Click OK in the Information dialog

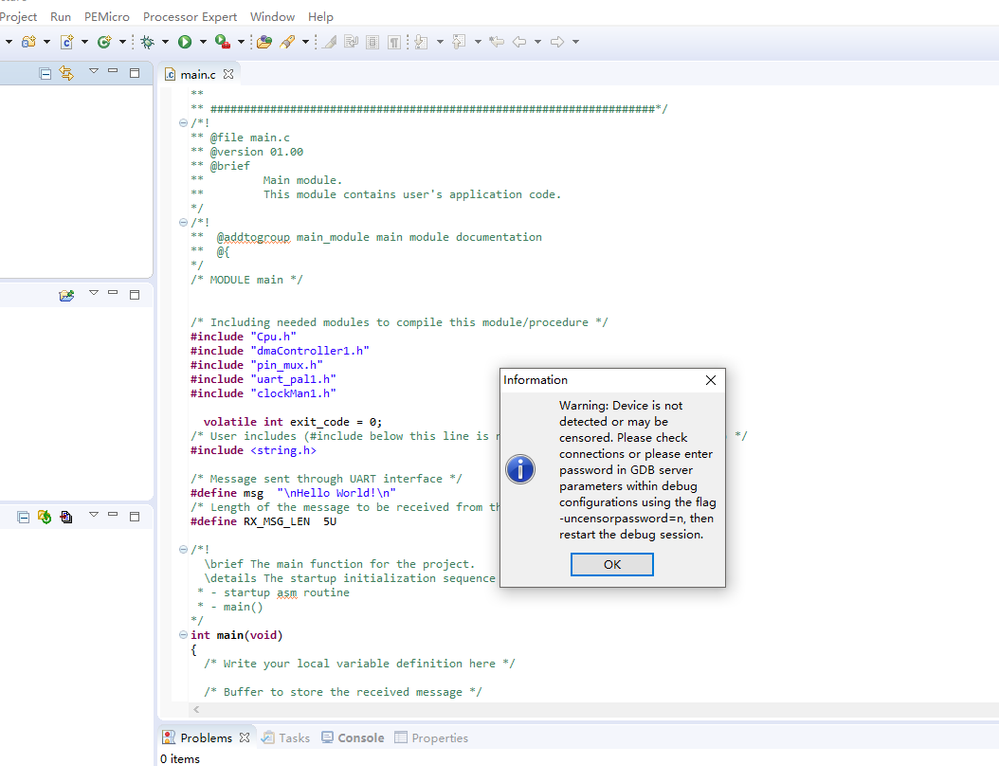pyautogui.click(x=612, y=565)
